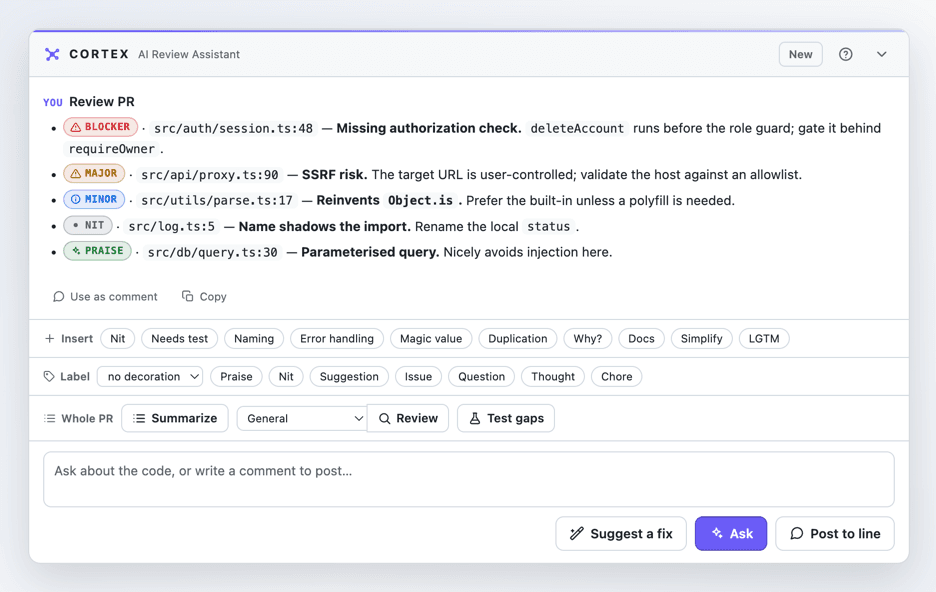Insert Simplify snippet
The height and width of the screenshot is (592, 936).
[701, 338]
